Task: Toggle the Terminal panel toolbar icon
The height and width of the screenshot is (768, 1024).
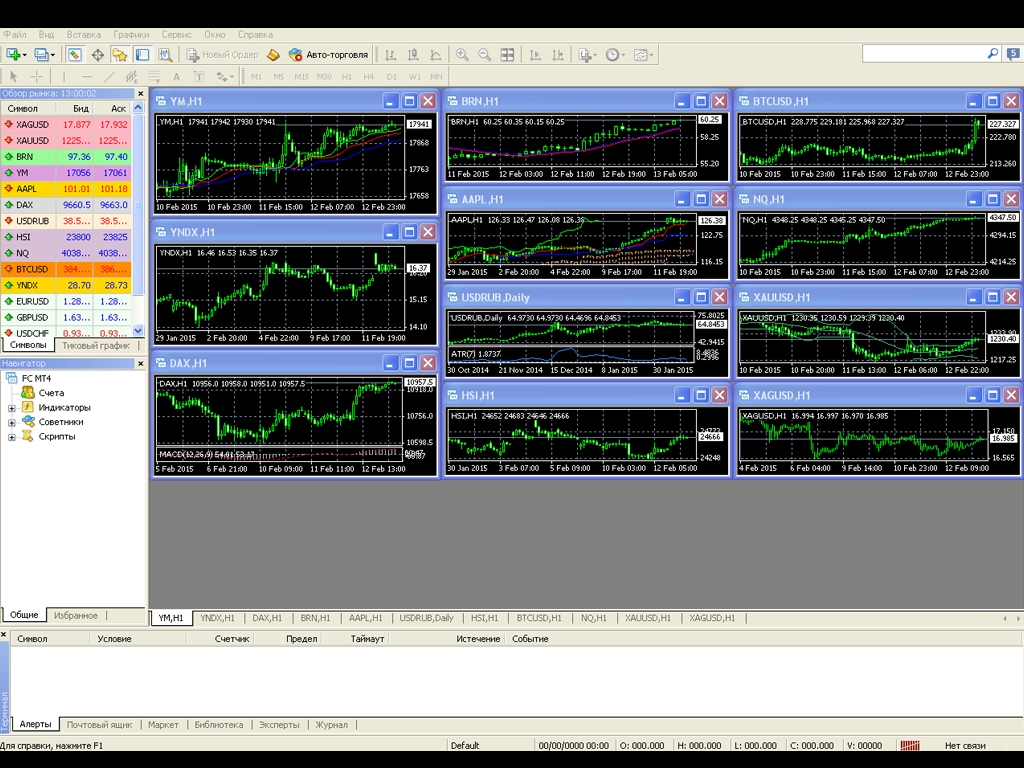Action: [143, 55]
